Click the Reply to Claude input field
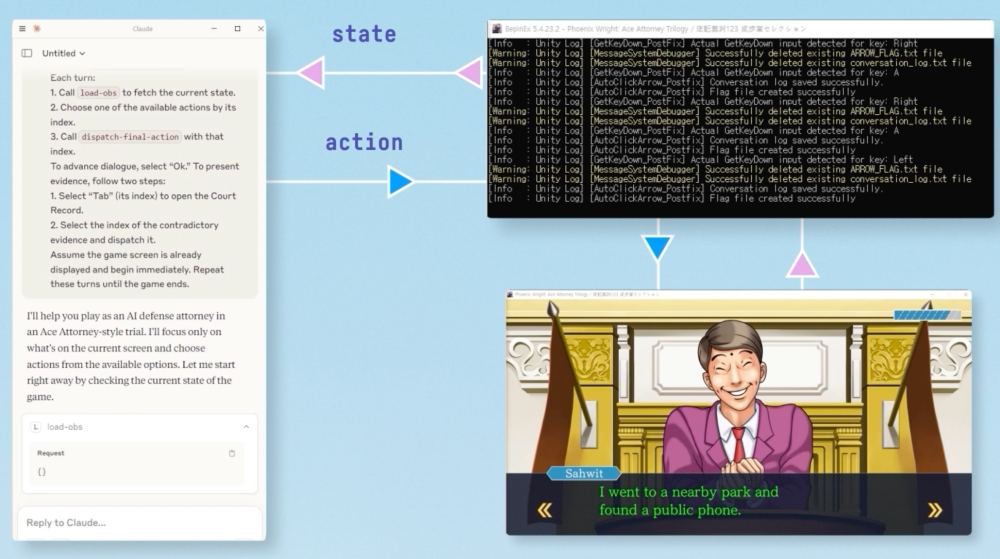Screen dimensions: 1000x559 140,523
